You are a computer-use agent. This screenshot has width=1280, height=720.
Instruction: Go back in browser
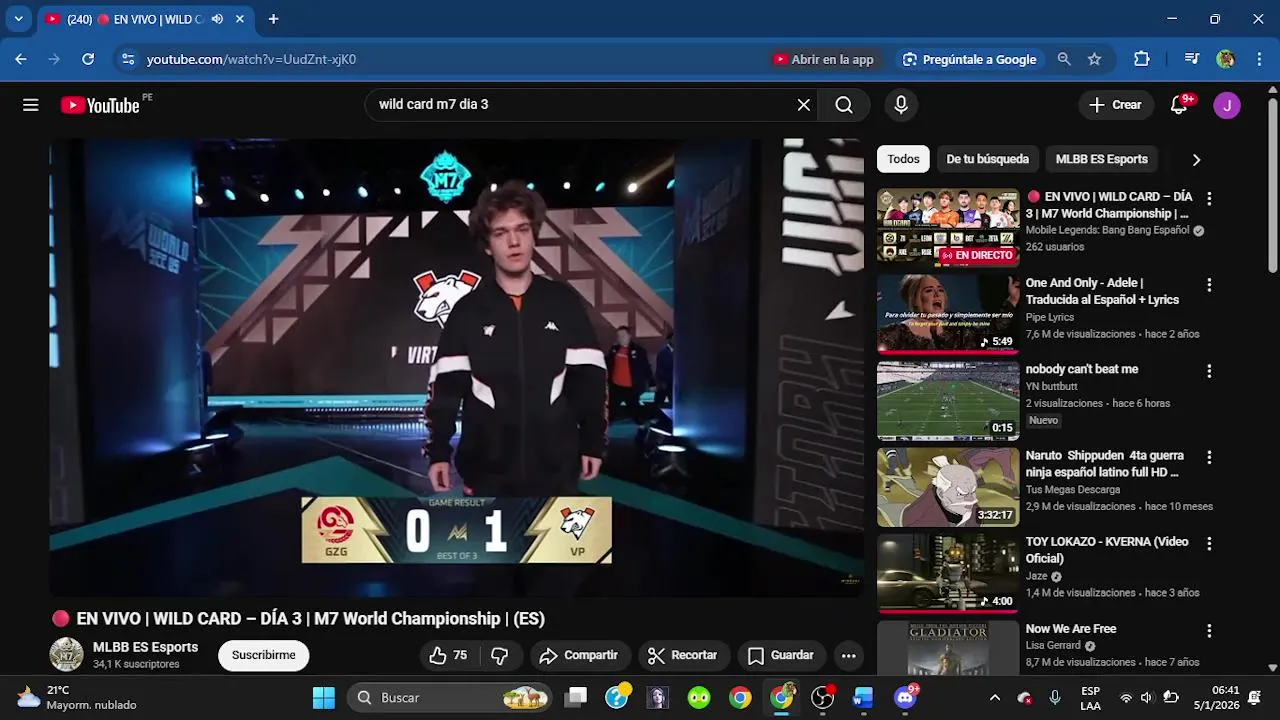pos(21,59)
